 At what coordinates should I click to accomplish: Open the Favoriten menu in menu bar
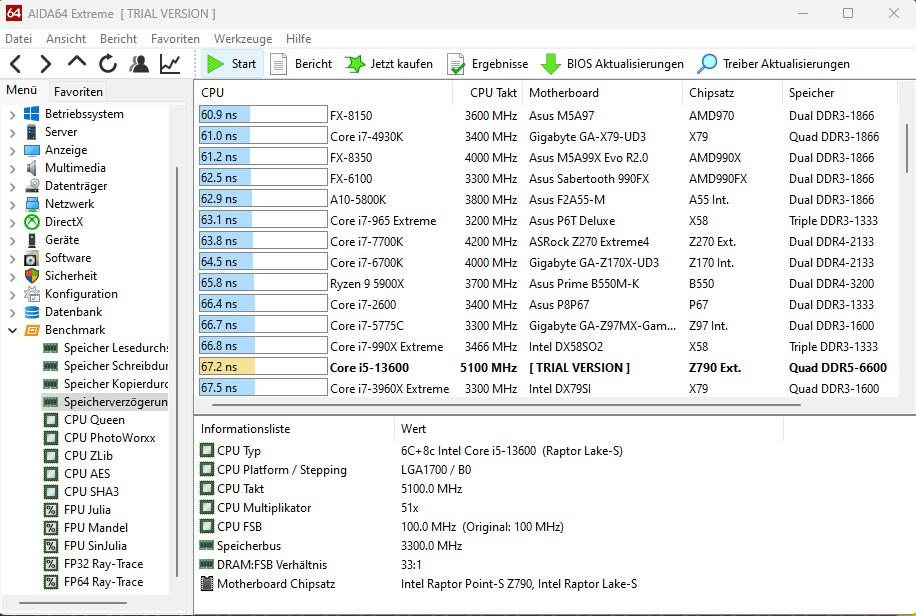coord(175,39)
